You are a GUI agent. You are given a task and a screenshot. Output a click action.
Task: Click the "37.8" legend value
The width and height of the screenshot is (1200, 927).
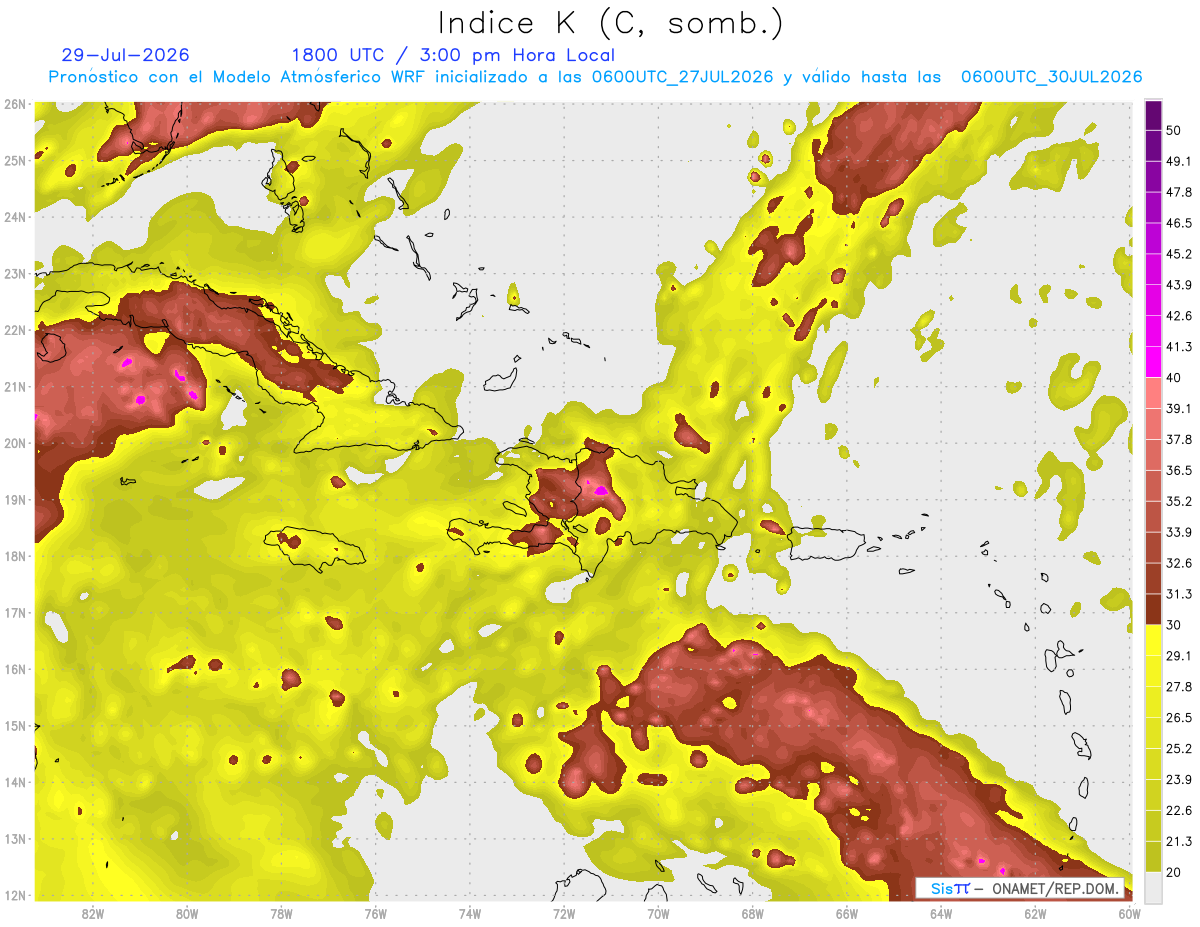click(1180, 439)
